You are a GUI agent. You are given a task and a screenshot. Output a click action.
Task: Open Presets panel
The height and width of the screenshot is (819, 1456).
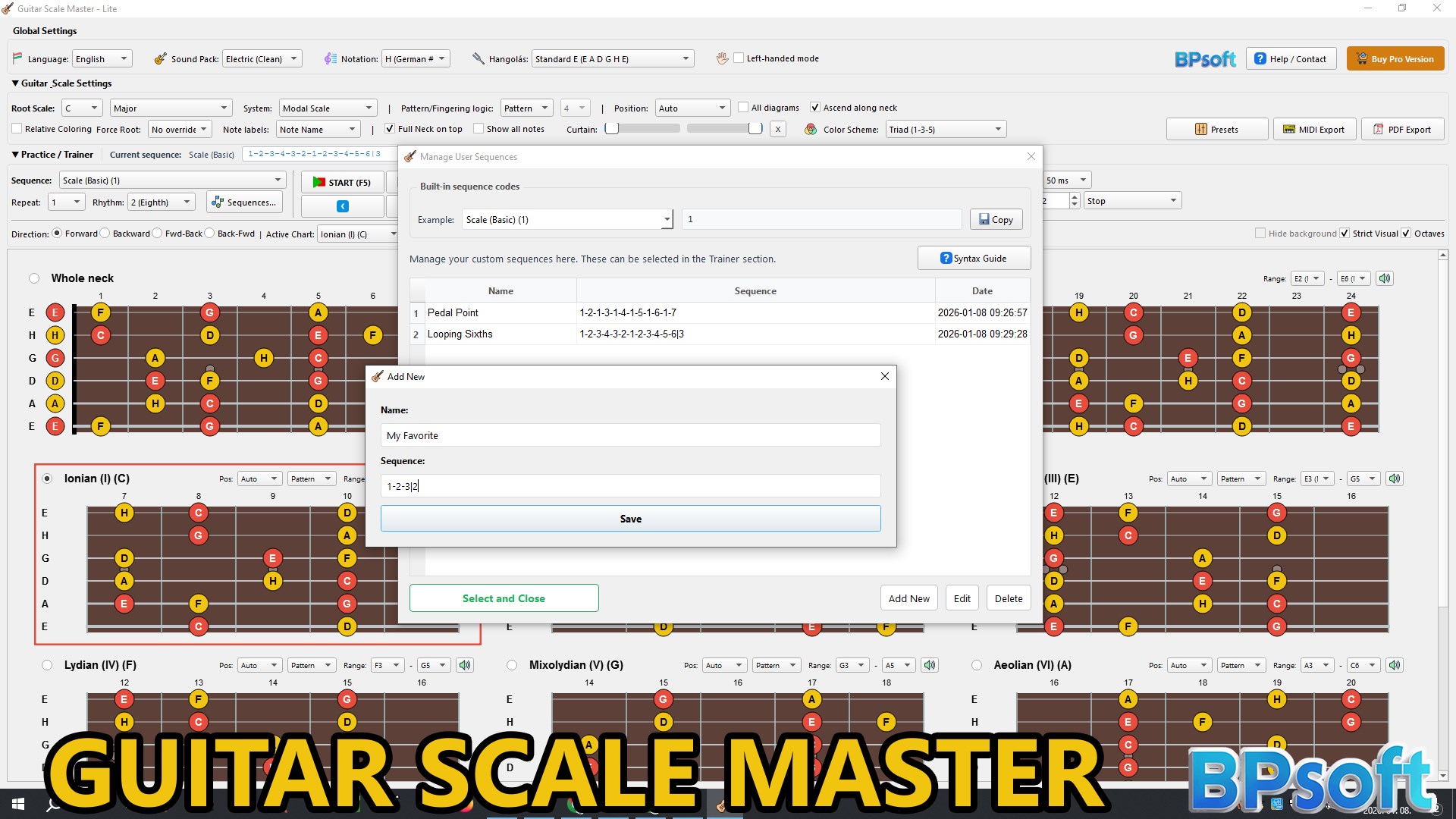click(x=1217, y=130)
